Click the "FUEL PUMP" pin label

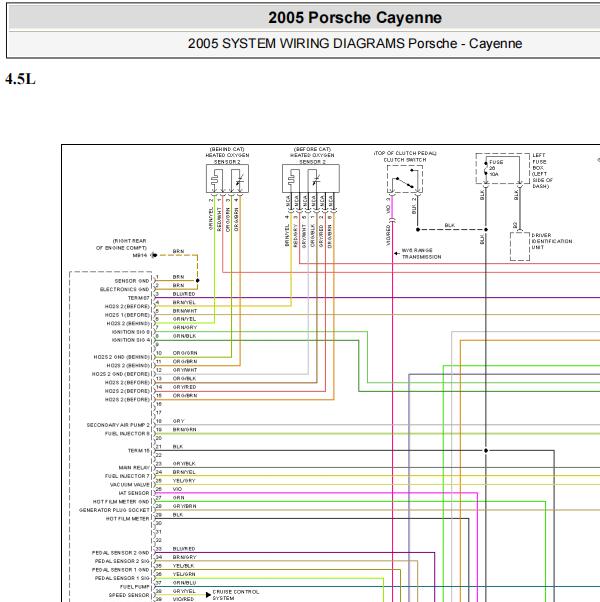click(x=135, y=587)
